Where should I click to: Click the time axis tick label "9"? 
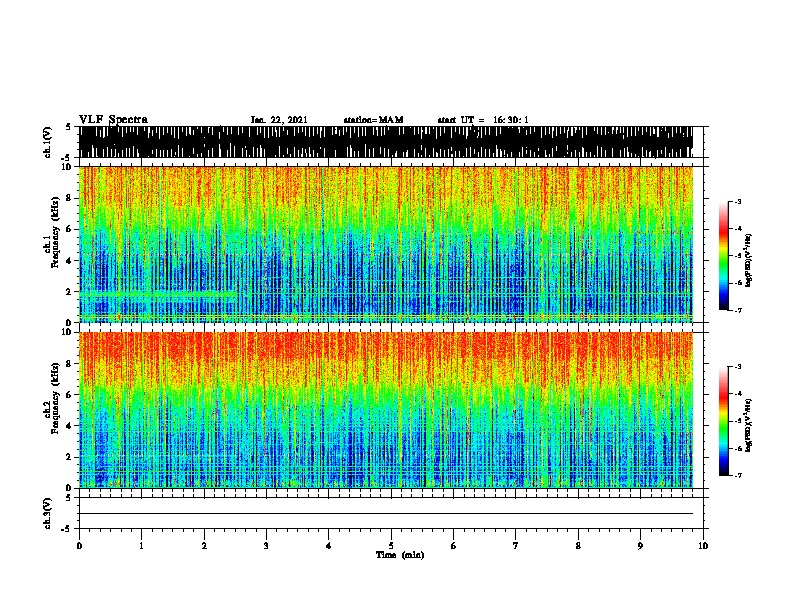[640, 546]
